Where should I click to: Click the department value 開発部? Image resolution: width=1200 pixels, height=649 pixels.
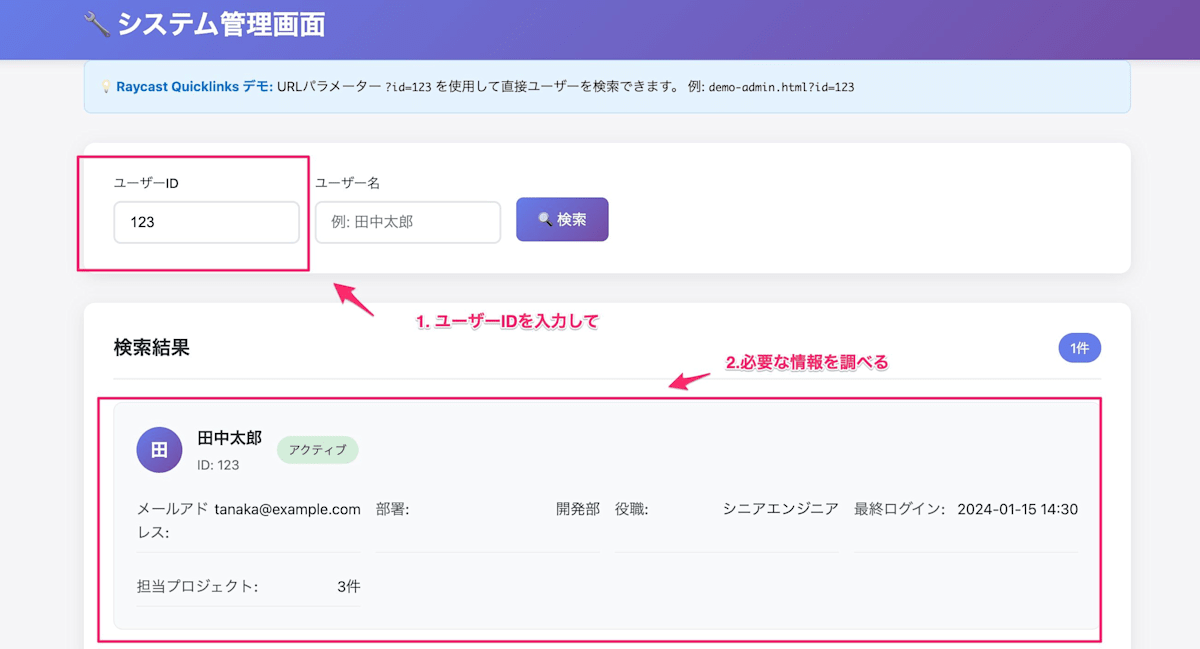tap(578, 509)
